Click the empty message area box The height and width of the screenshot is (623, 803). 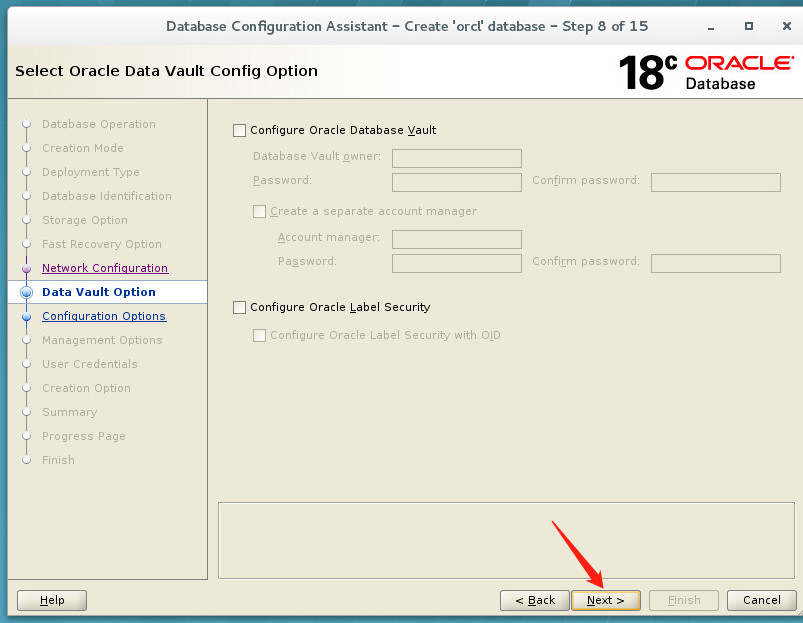click(506, 541)
